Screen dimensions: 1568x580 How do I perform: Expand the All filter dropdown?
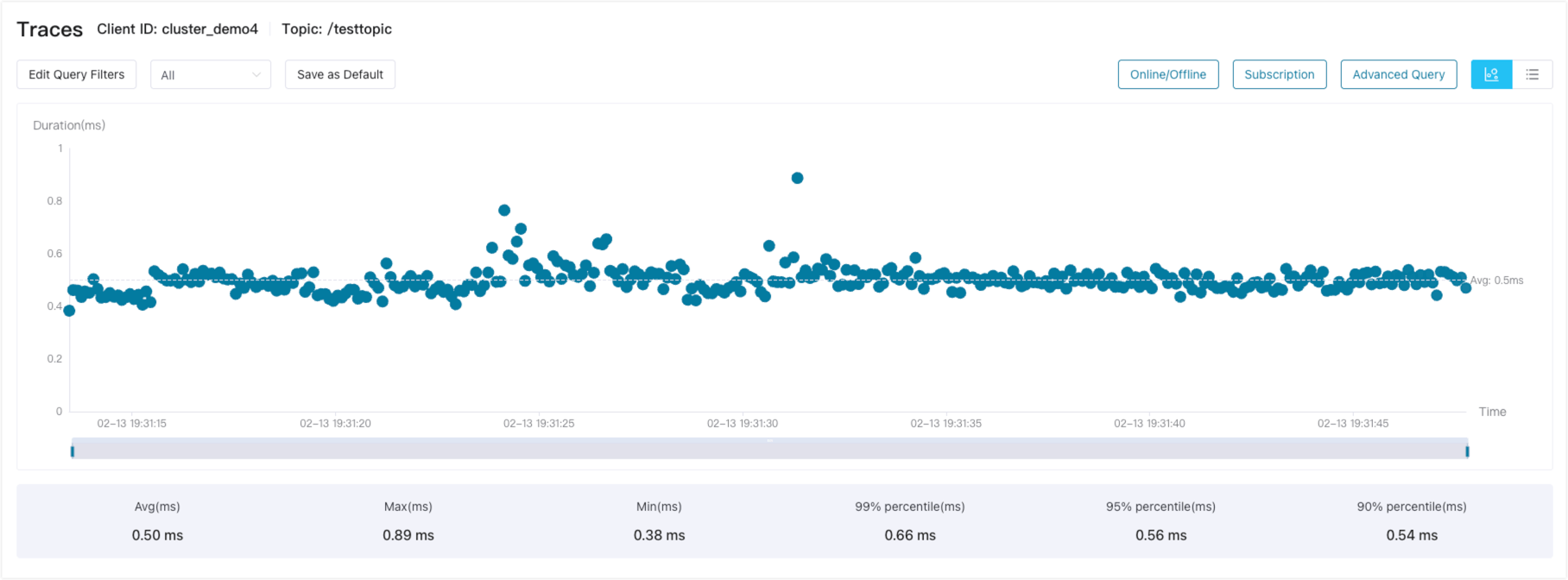pos(211,74)
